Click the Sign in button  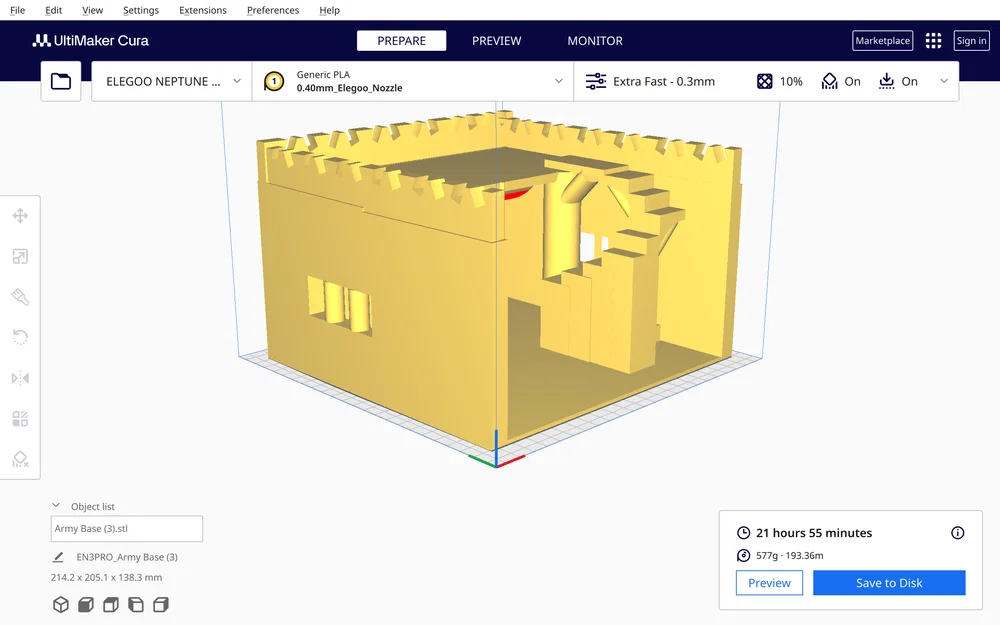point(971,41)
